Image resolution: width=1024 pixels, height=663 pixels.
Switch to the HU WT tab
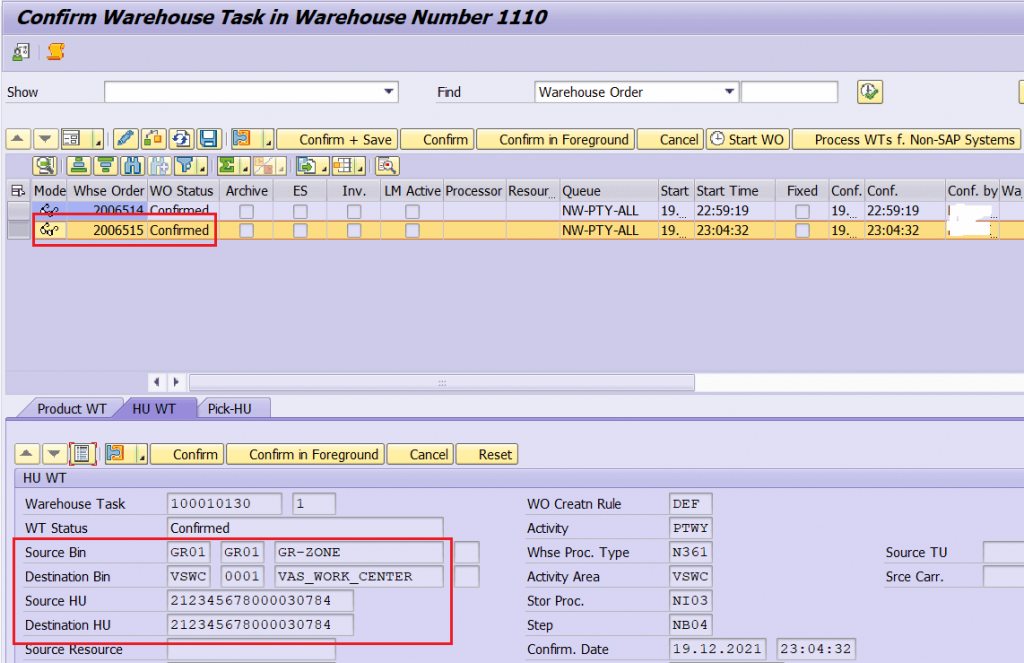pyautogui.click(x=154, y=409)
